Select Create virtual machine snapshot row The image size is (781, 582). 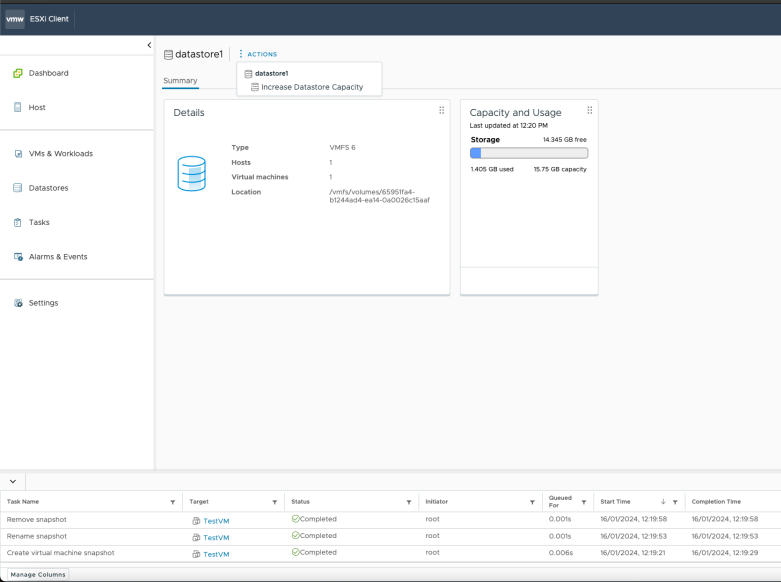click(390, 554)
